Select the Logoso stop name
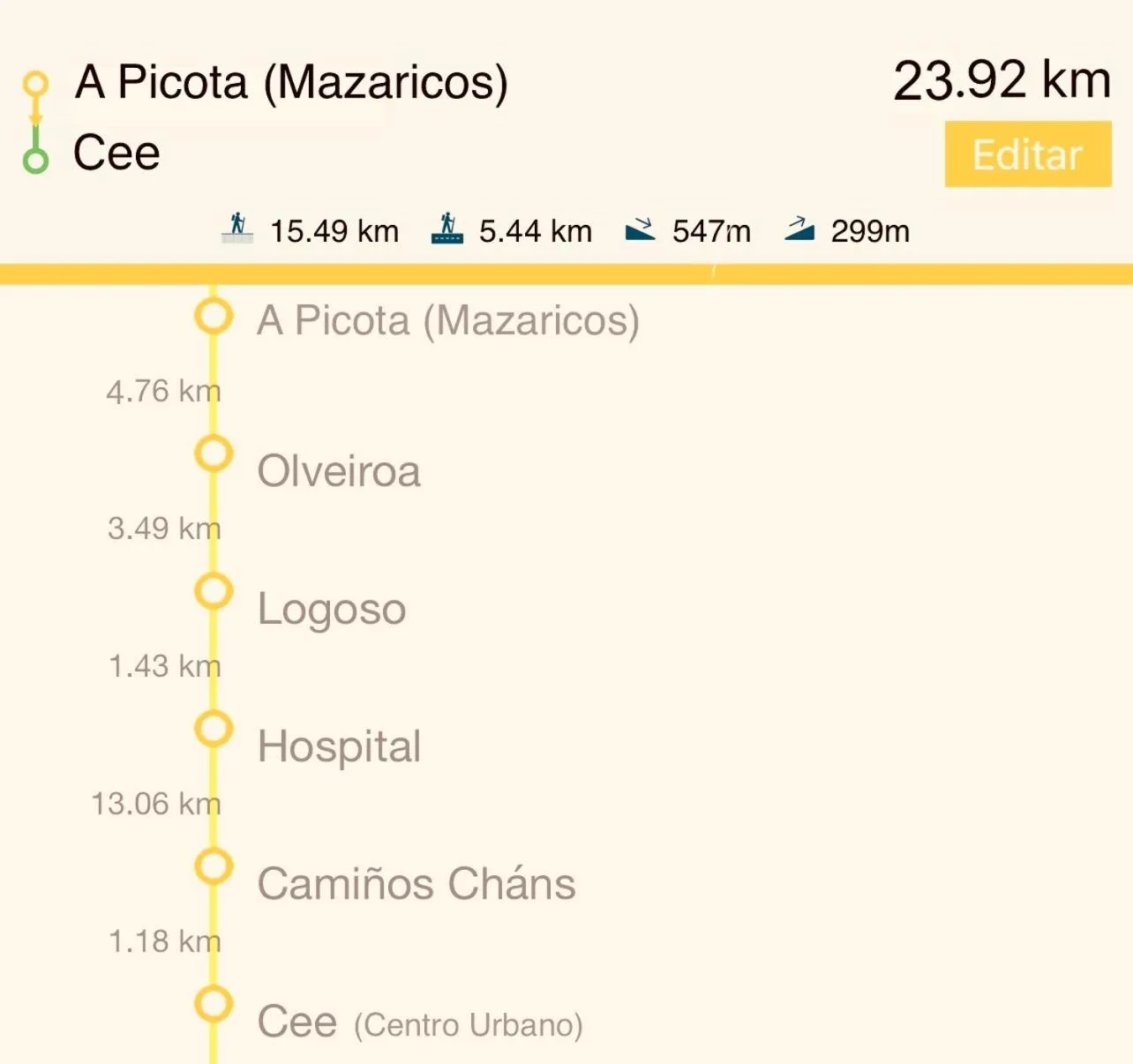The width and height of the screenshot is (1133, 1064). point(332,609)
